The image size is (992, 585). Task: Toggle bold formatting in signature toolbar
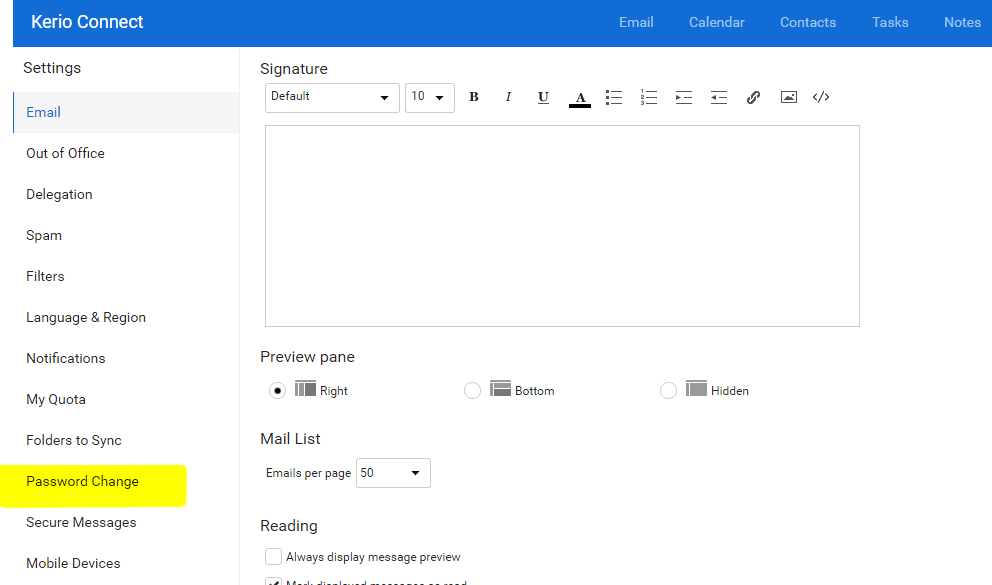tap(474, 97)
